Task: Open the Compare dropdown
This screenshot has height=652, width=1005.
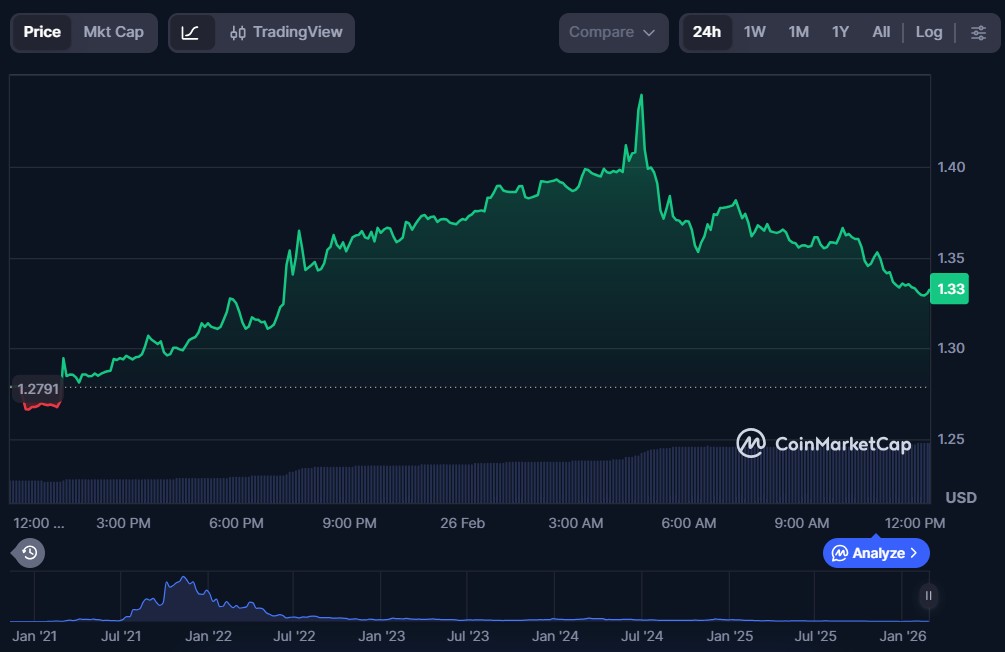Action: pos(613,32)
